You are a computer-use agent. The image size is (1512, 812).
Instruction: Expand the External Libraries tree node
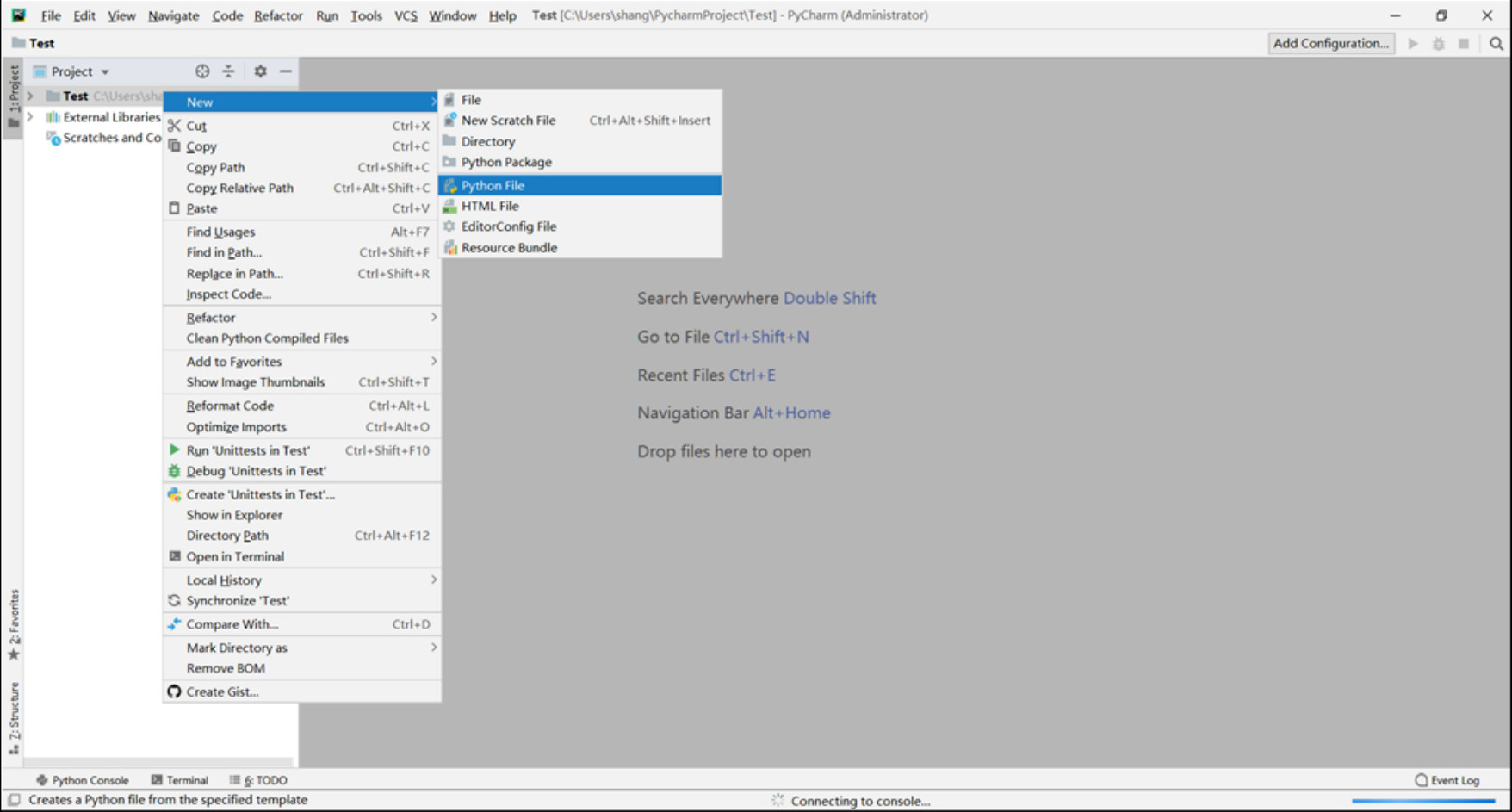coord(30,117)
